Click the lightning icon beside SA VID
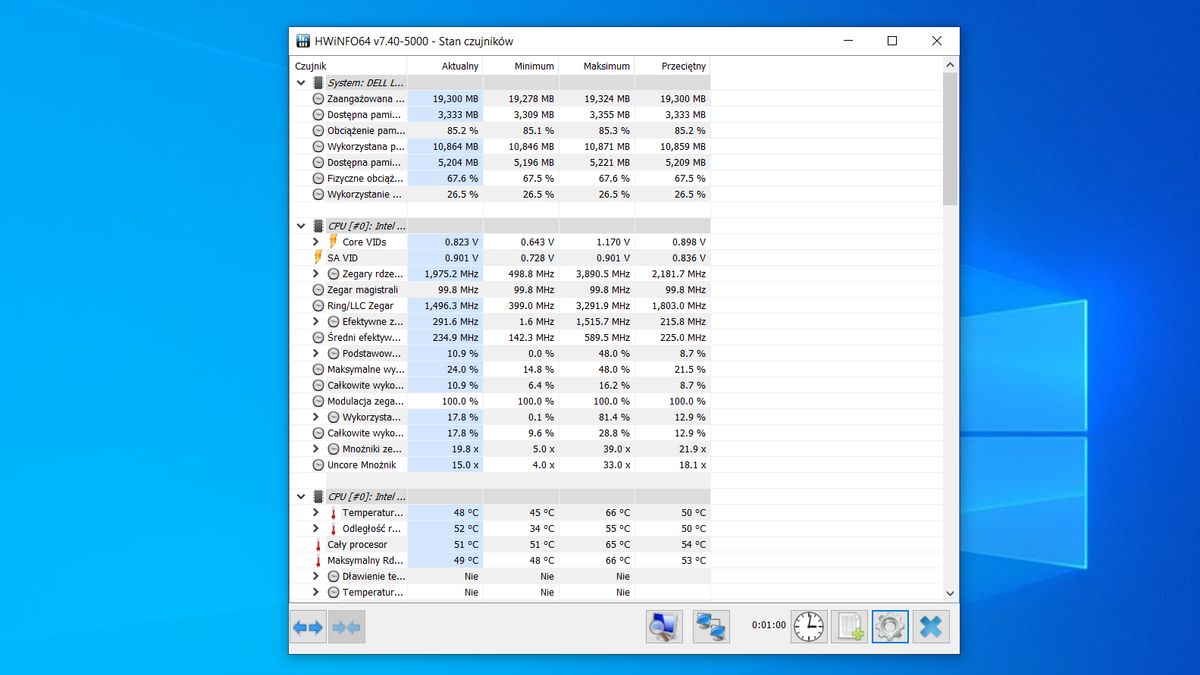Screen dimensions: 1200x675 [x=319, y=258]
